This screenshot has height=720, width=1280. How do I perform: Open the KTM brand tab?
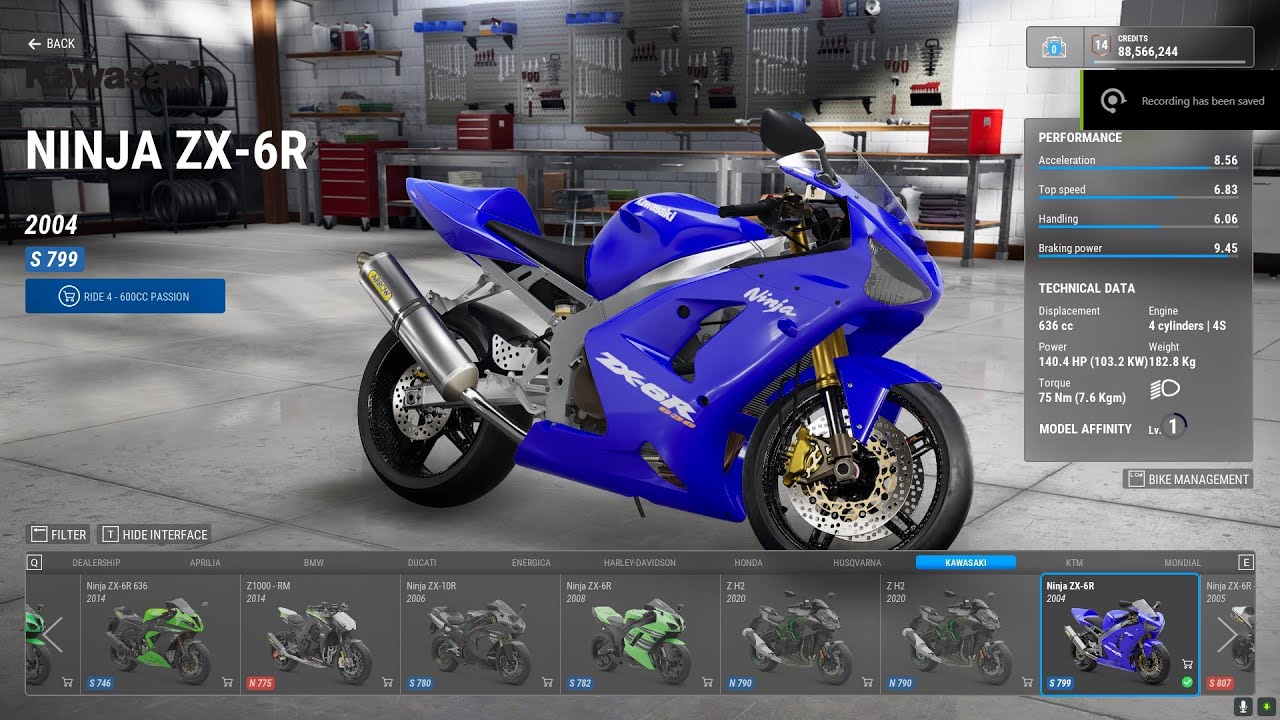pos(1074,563)
